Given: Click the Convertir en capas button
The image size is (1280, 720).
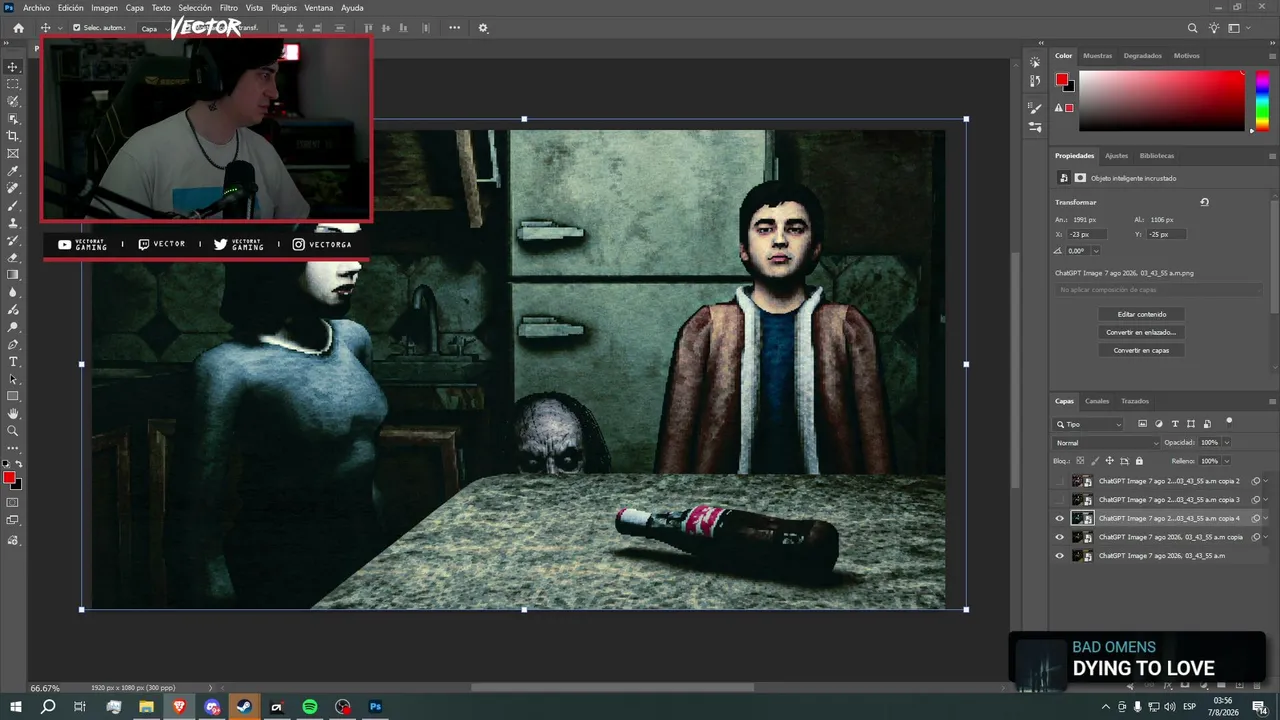Looking at the screenshot, I should 1142,350.
